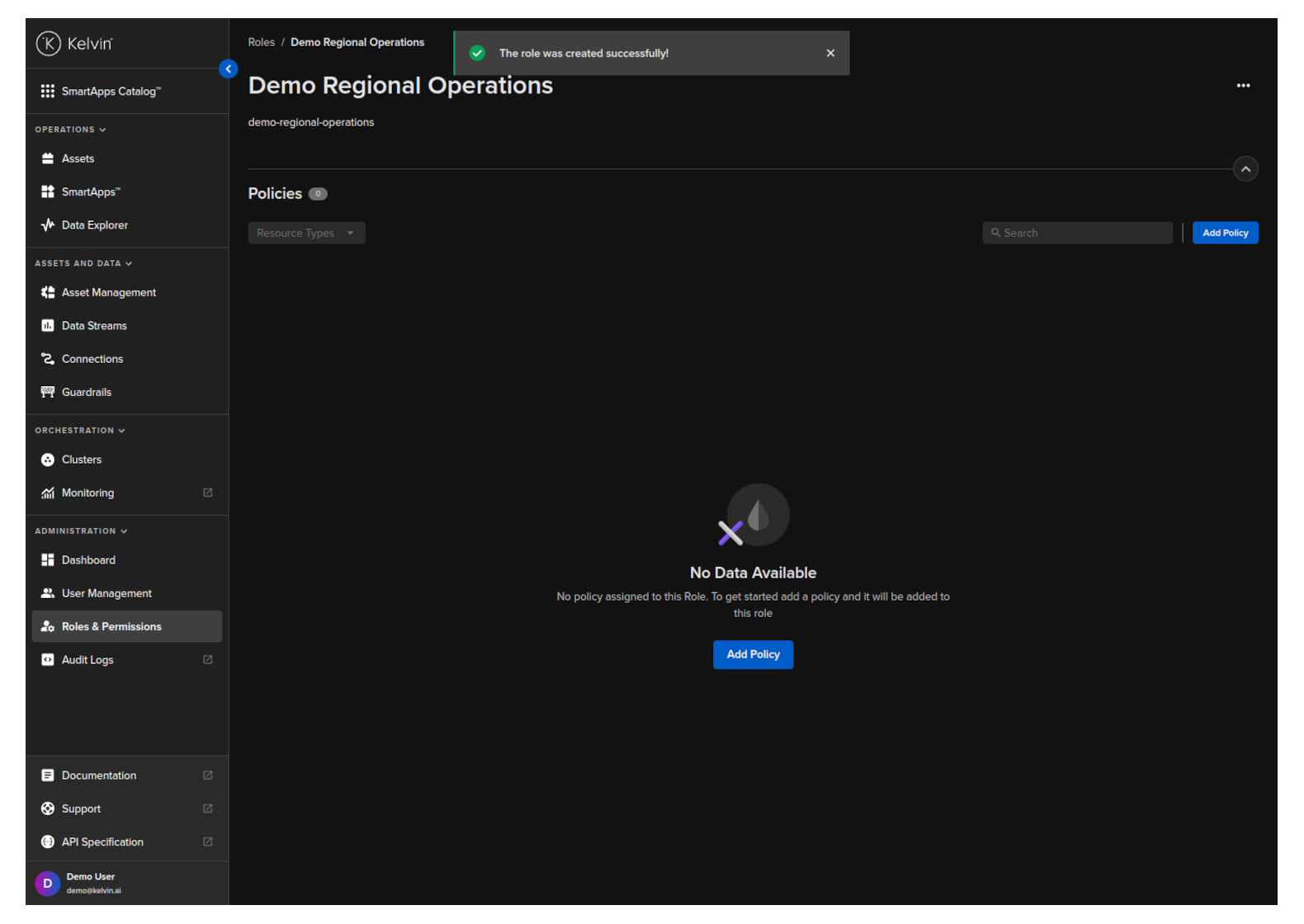Open the three-dot more options menu
The width and height of the screenshot is (1304, 924).
click(1242, 86)
